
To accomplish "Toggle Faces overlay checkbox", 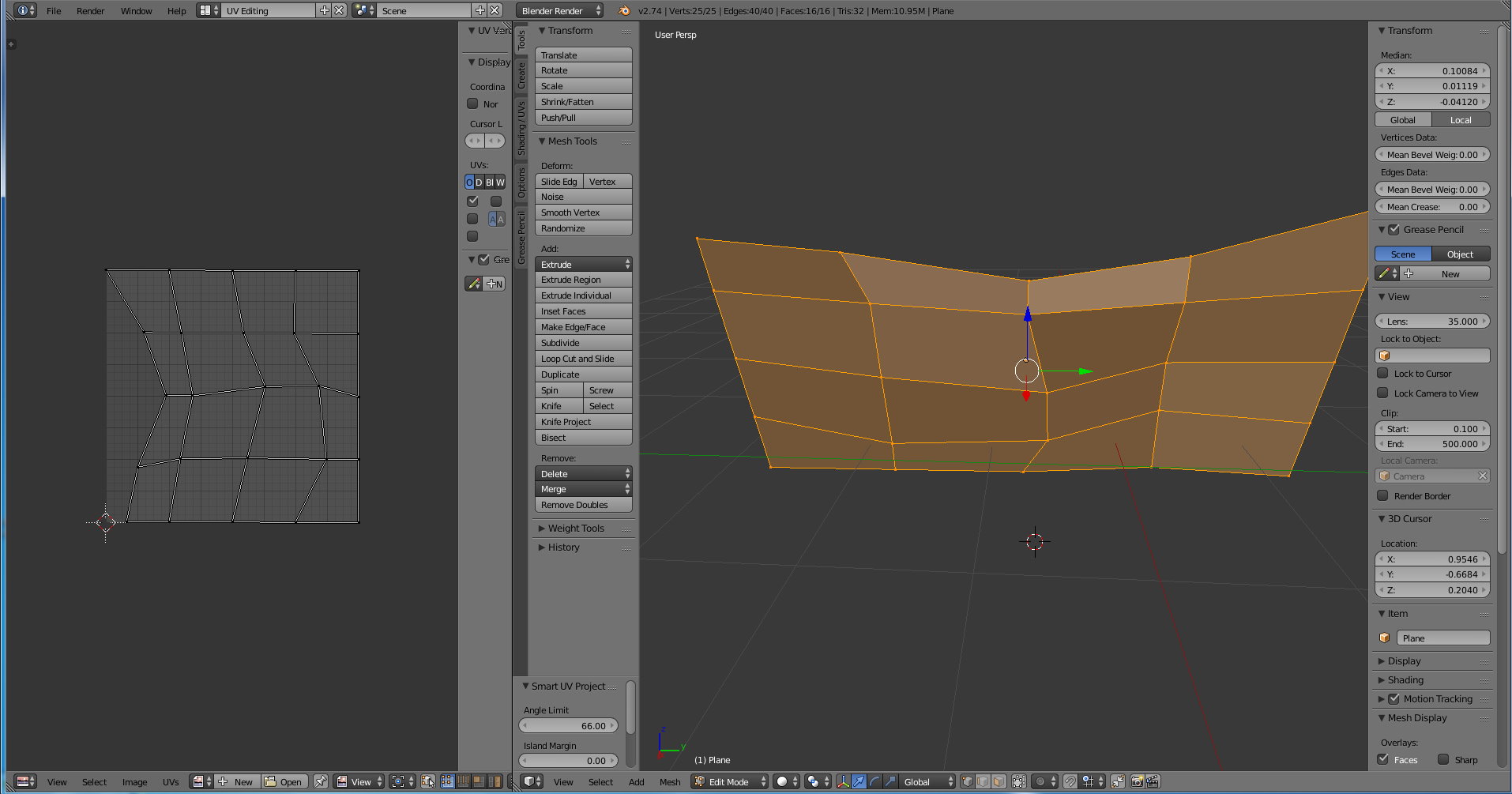I will pyautogui.click(x=1383, y=759).
